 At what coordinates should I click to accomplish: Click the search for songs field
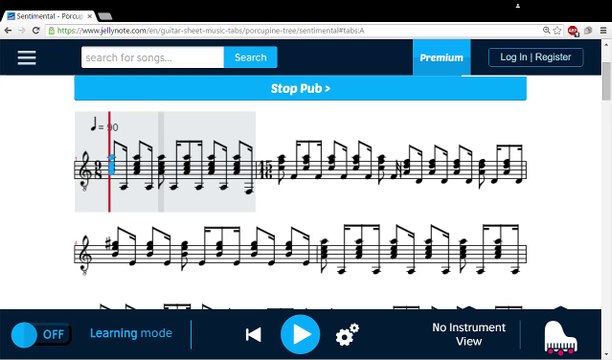[153, 57]
